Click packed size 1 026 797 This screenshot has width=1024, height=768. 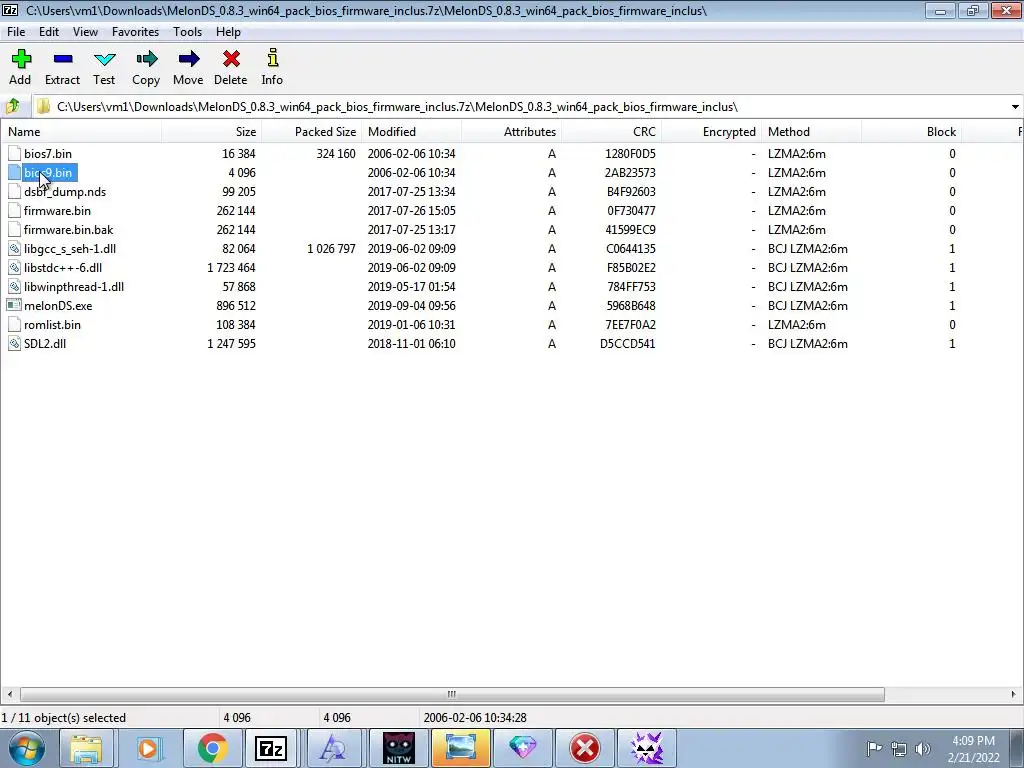(331, 249)
